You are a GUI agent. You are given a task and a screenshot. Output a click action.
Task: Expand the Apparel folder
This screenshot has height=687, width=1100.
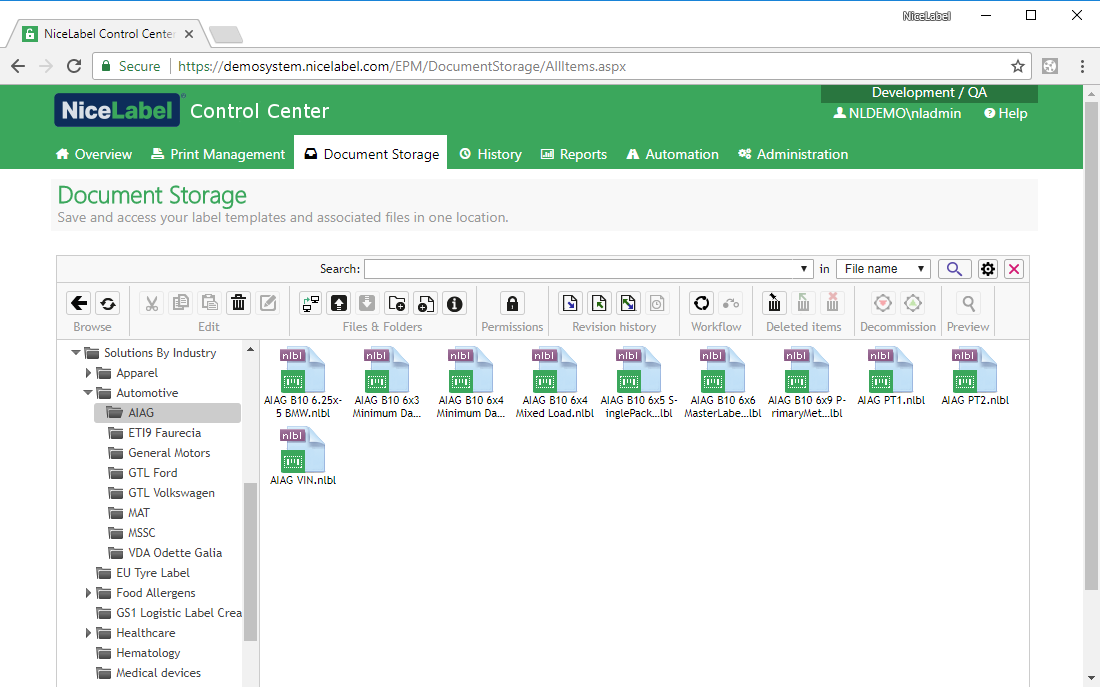pos(88,373)
